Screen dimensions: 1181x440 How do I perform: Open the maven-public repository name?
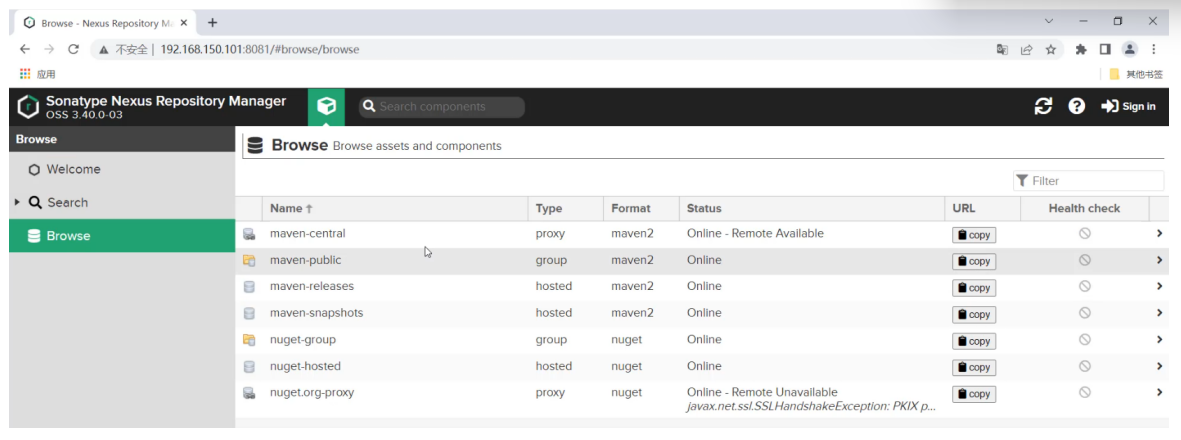click(305, 260)
